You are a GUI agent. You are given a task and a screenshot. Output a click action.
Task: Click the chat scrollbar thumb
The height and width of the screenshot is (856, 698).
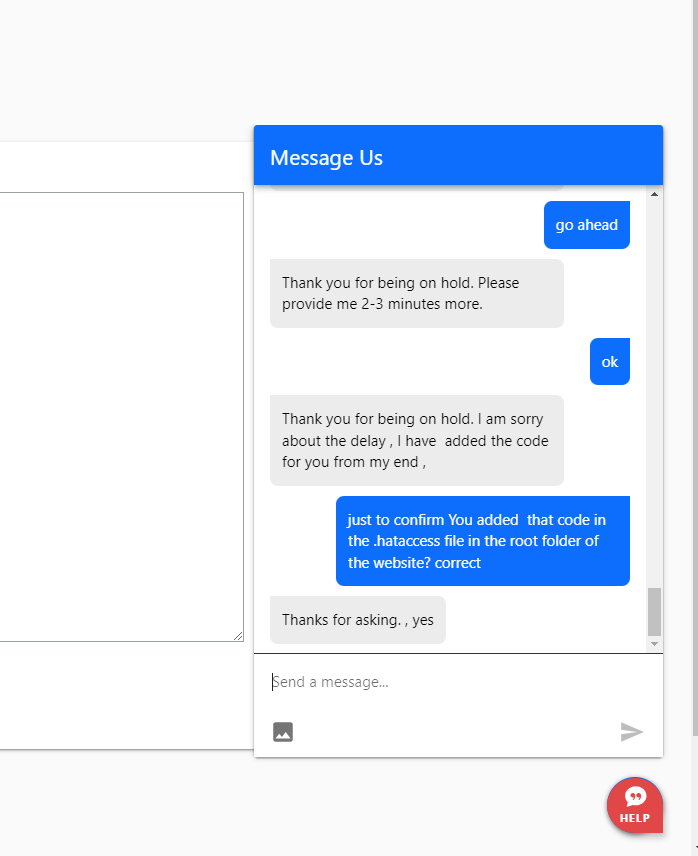[x=654, y=612]
